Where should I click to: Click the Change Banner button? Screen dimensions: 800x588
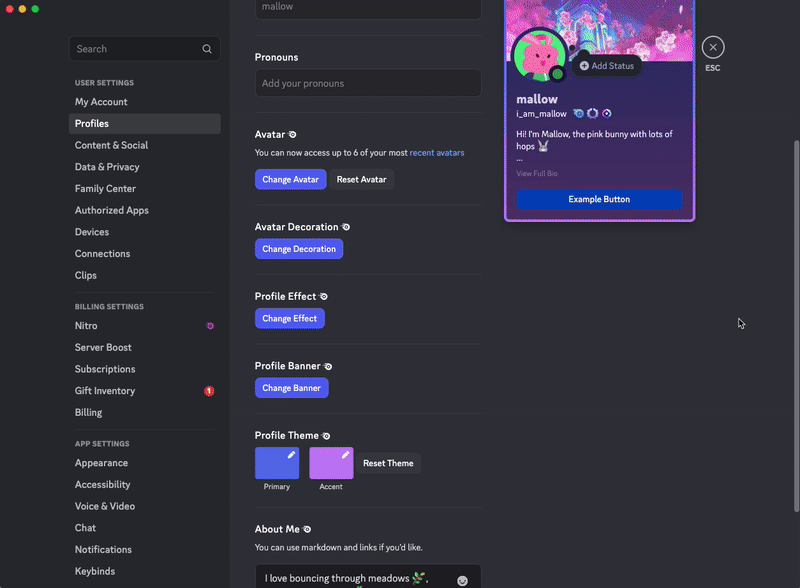(x=292, y=388)
